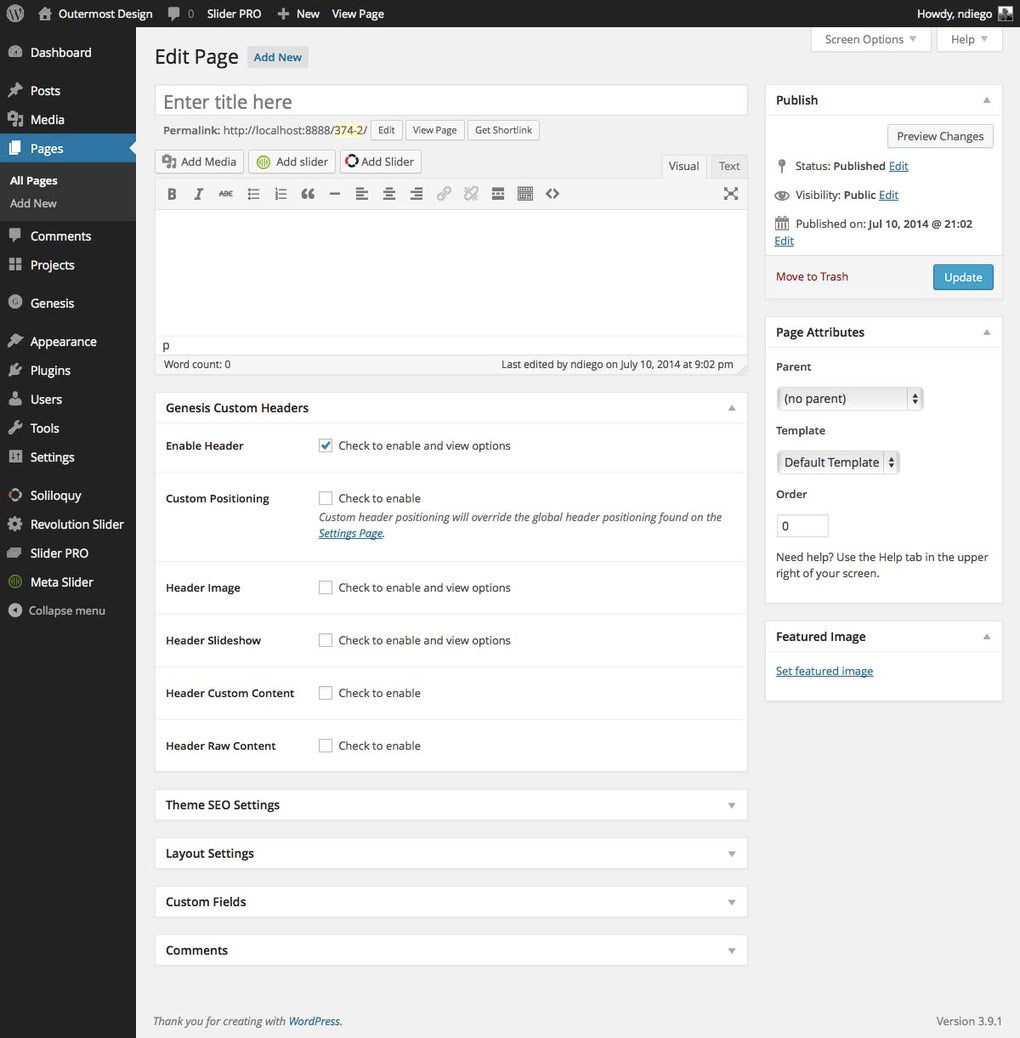Screen dimensions: 1020x1038
Task: Check the Header Slideshow option
Action: pos(325,640)
